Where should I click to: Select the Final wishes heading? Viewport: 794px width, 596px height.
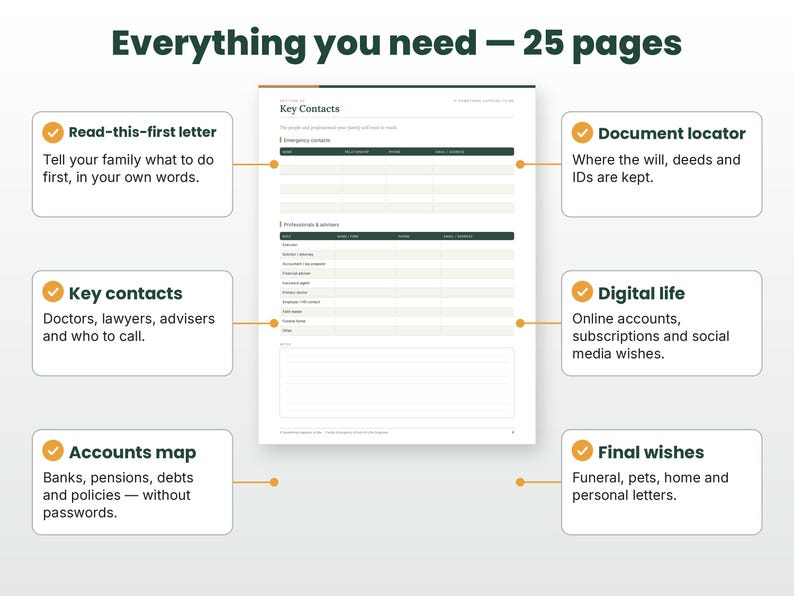[651, 452]
